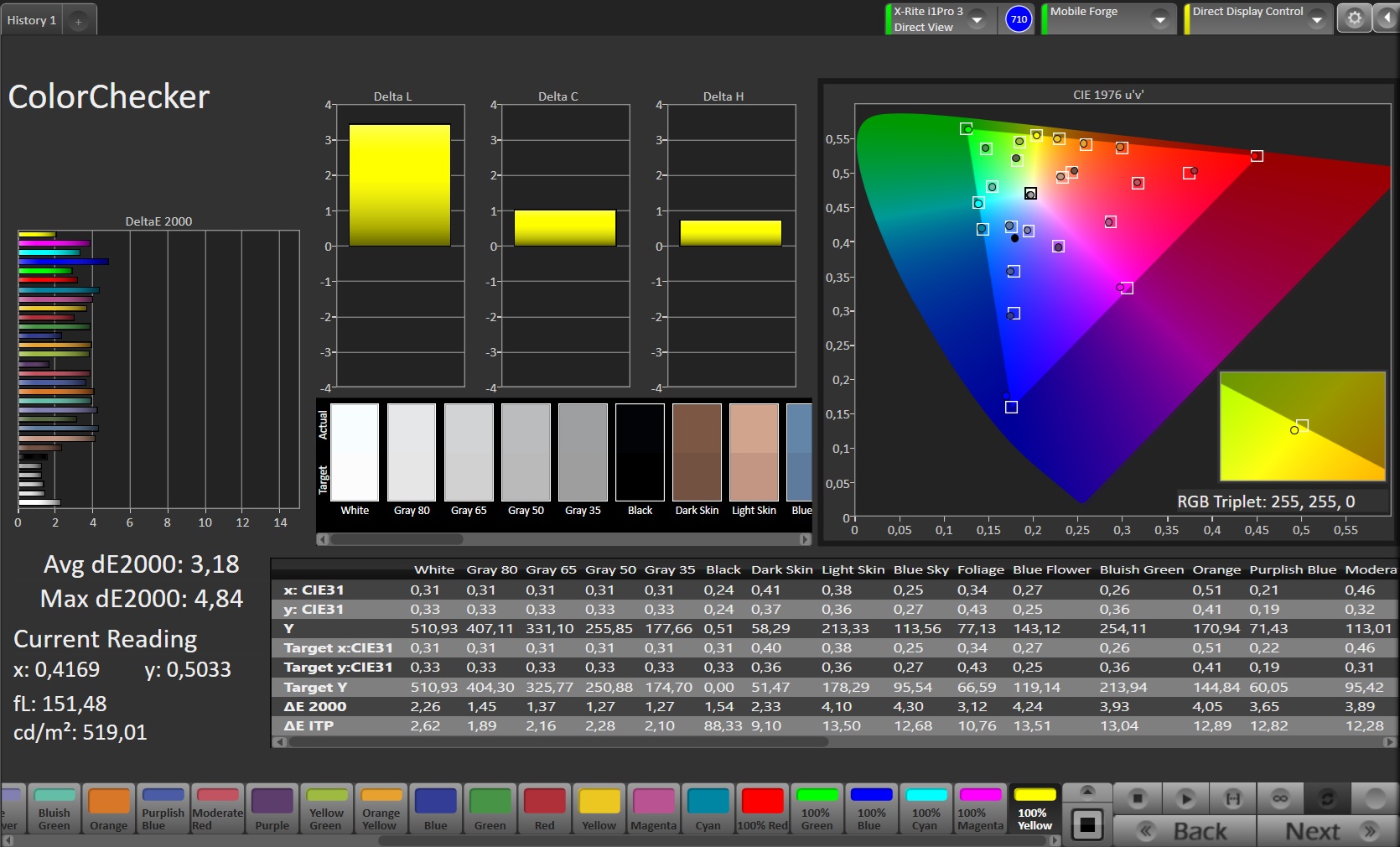The image size is (1400, 847).
Task: Open settings with the gear icon
Action: tap(1354, 18)
